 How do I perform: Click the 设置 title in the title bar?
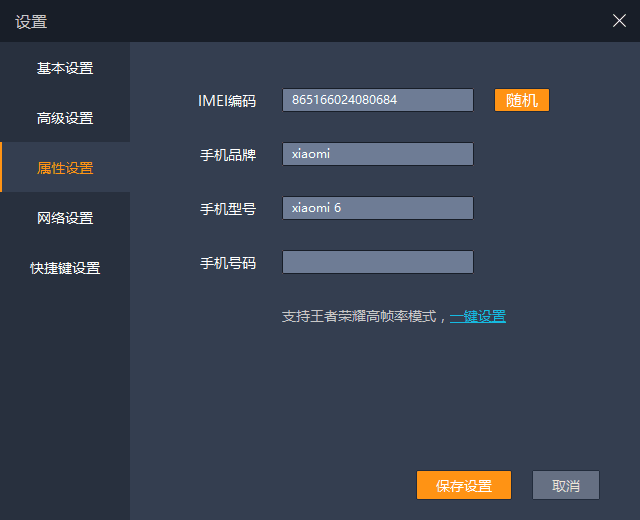[x=31, y=21]
